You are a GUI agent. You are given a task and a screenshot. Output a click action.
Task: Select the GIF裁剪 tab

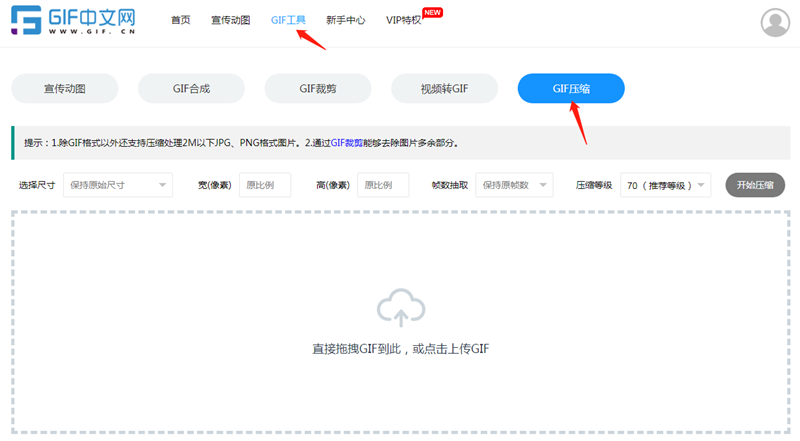point(318,89)
